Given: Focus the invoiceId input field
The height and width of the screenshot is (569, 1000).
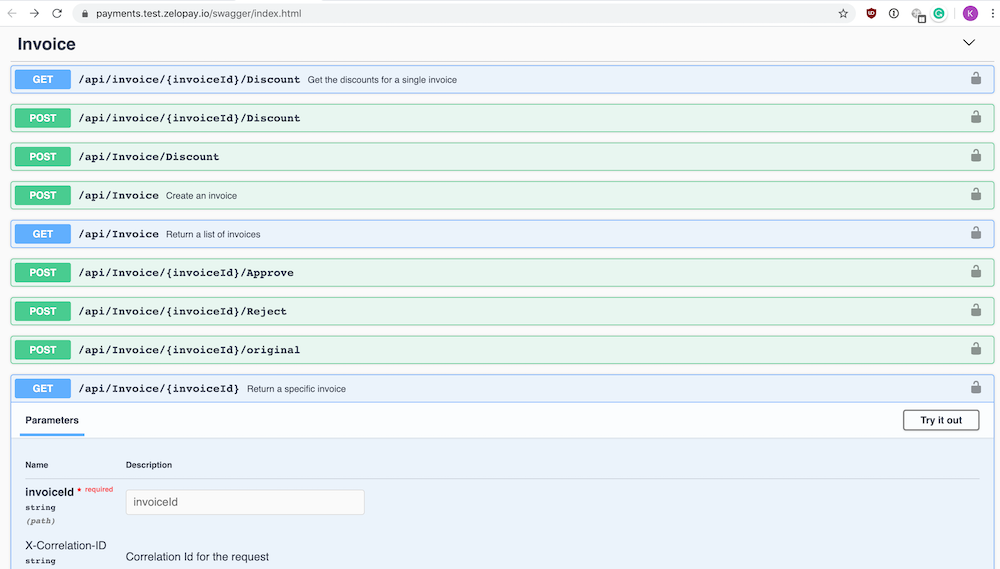Looking at the screenshot, I should 245,502.
